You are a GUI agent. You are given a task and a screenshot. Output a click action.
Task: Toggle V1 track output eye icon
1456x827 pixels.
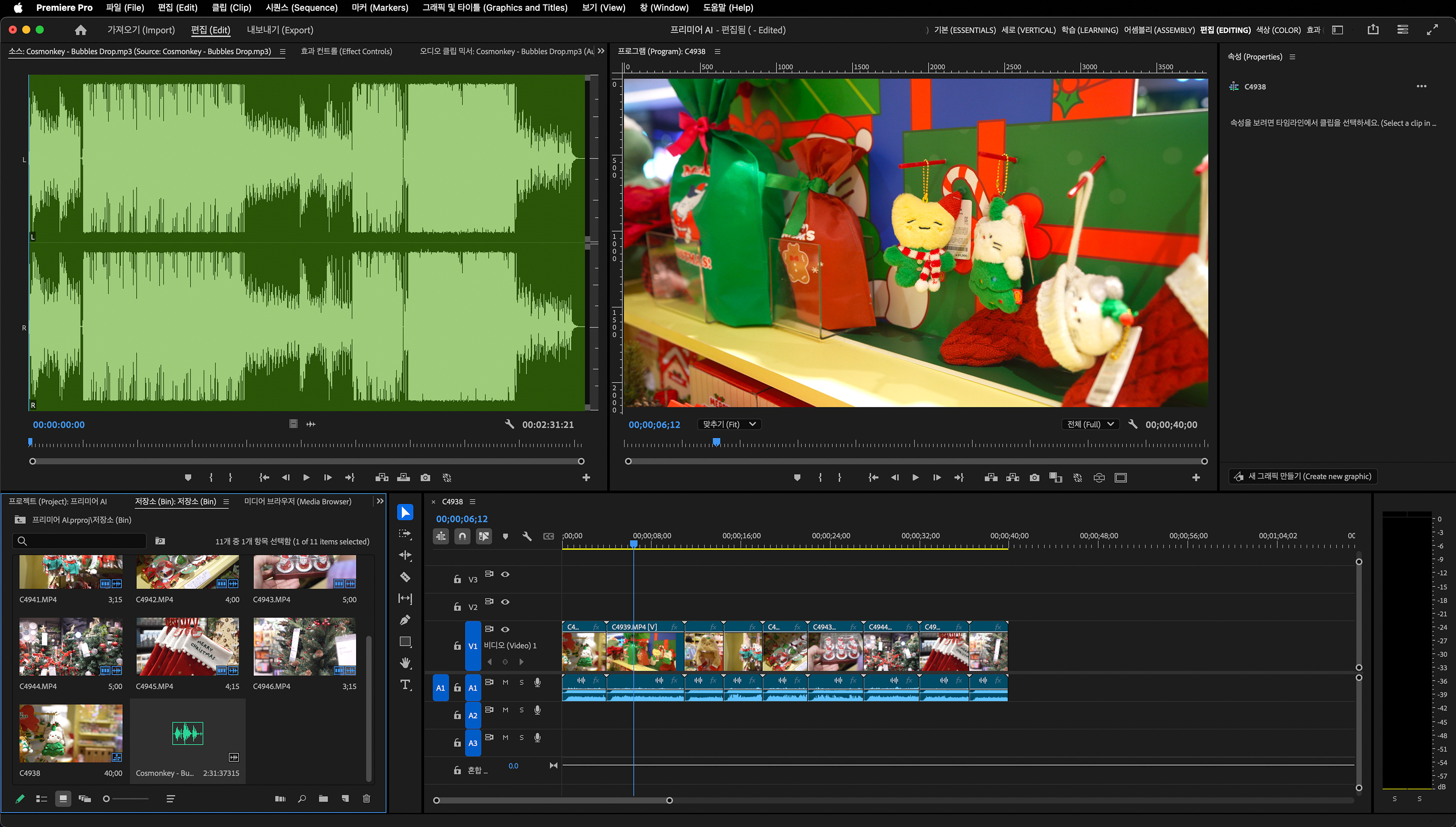coord(505,629)
